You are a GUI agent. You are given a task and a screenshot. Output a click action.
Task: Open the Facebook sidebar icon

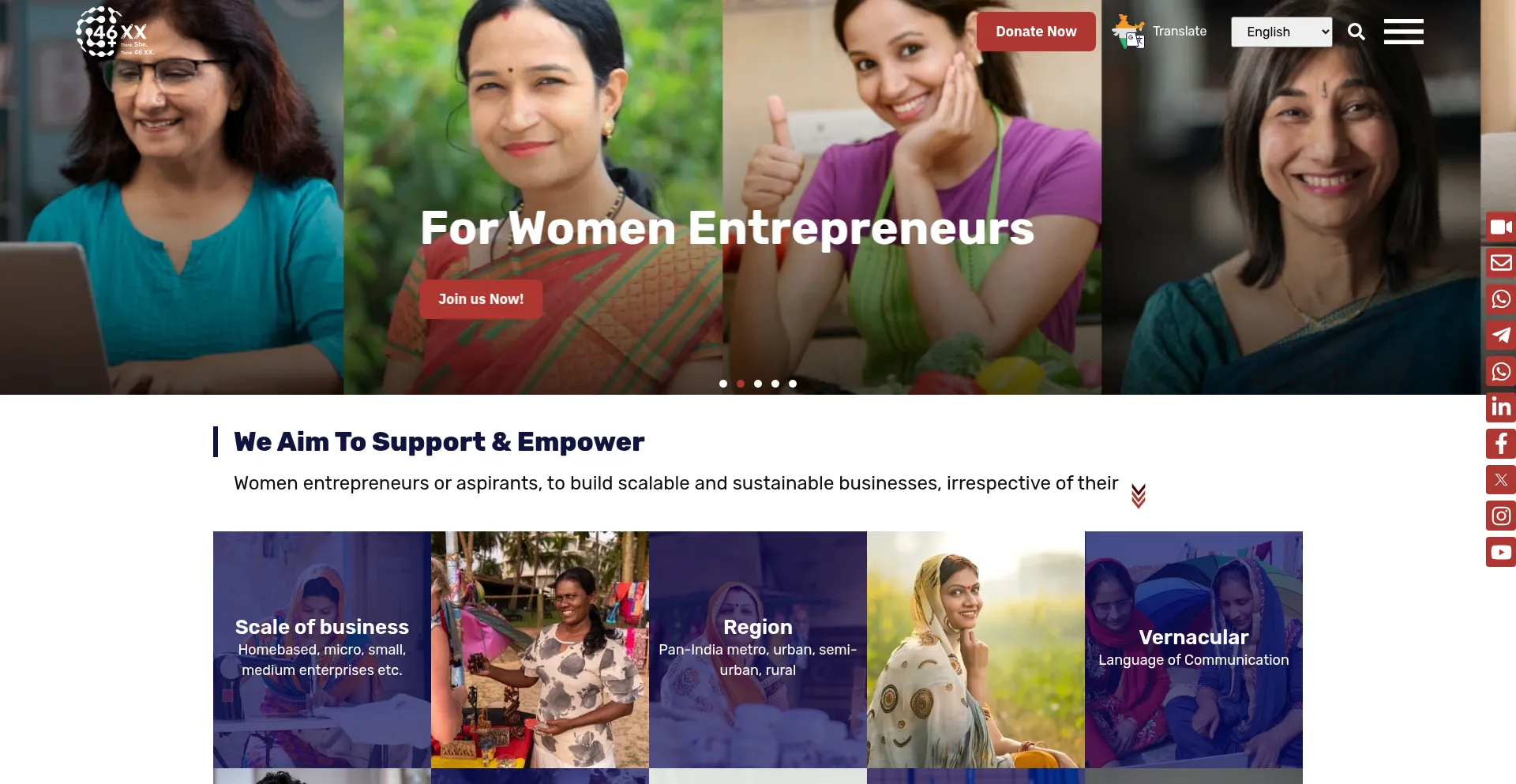[x=1500, y=444]
